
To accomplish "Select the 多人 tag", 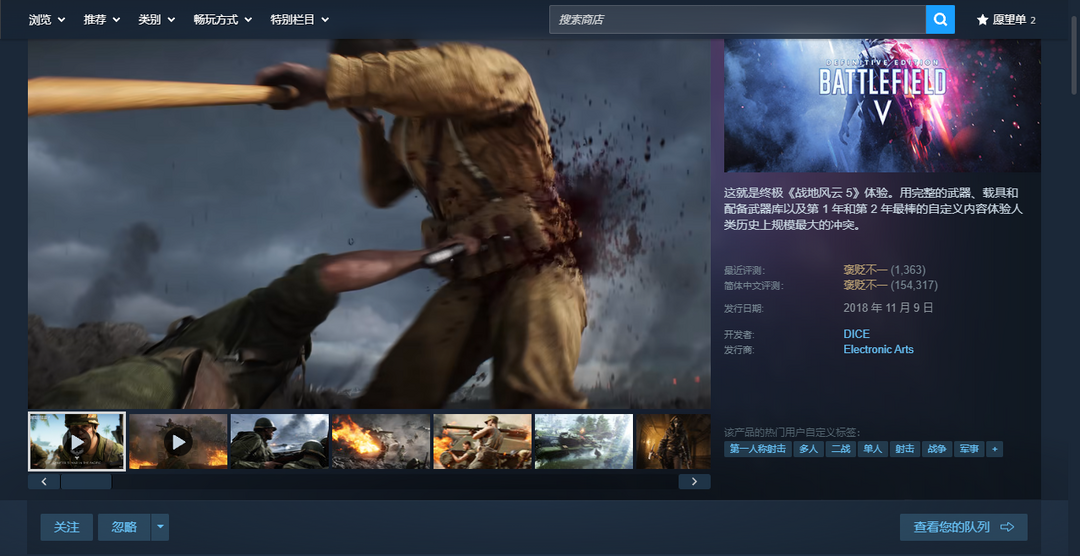I will click(x=808, y=449).
